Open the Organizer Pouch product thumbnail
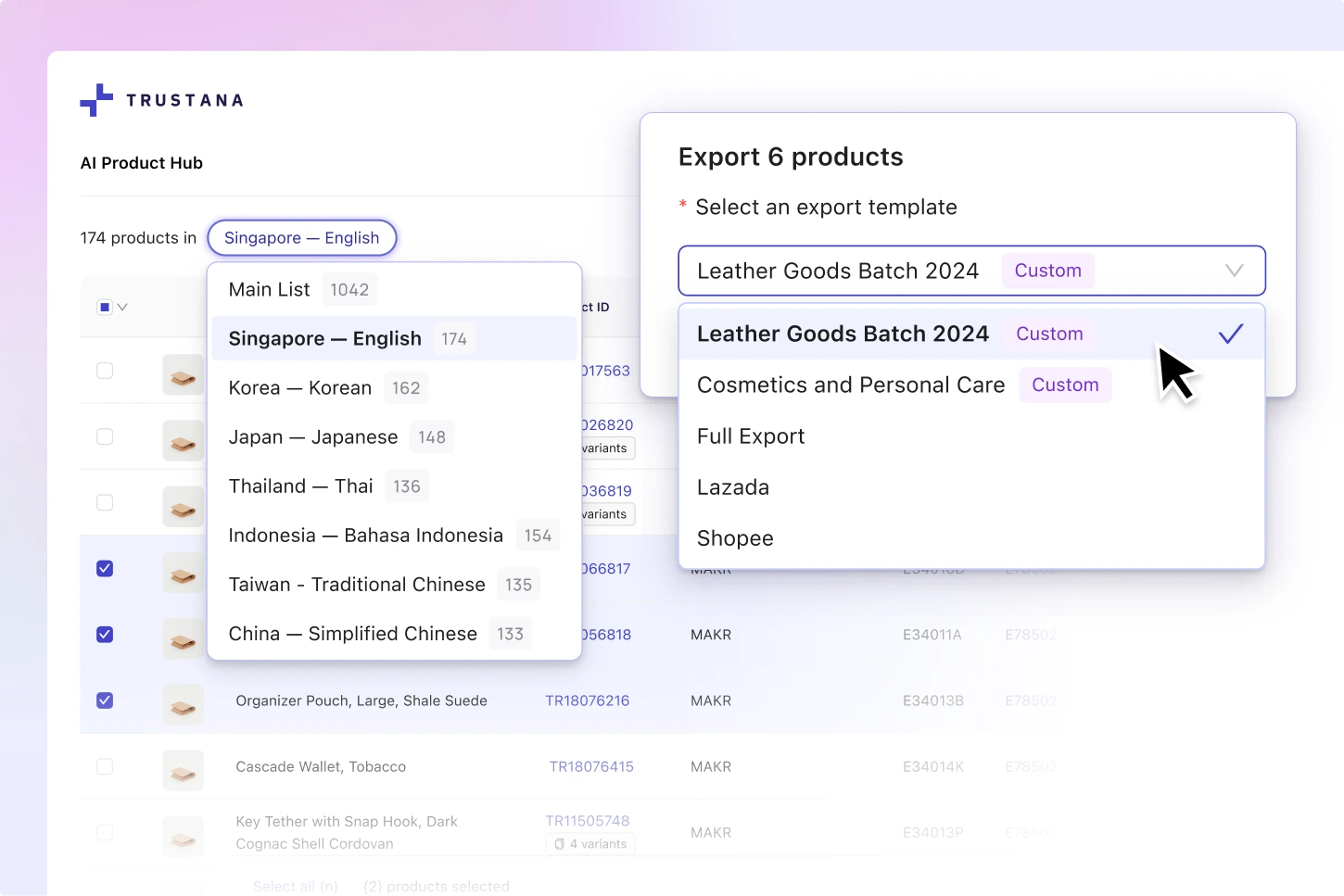The height and width of the screenshot is (896, 1344). point(183,705)
